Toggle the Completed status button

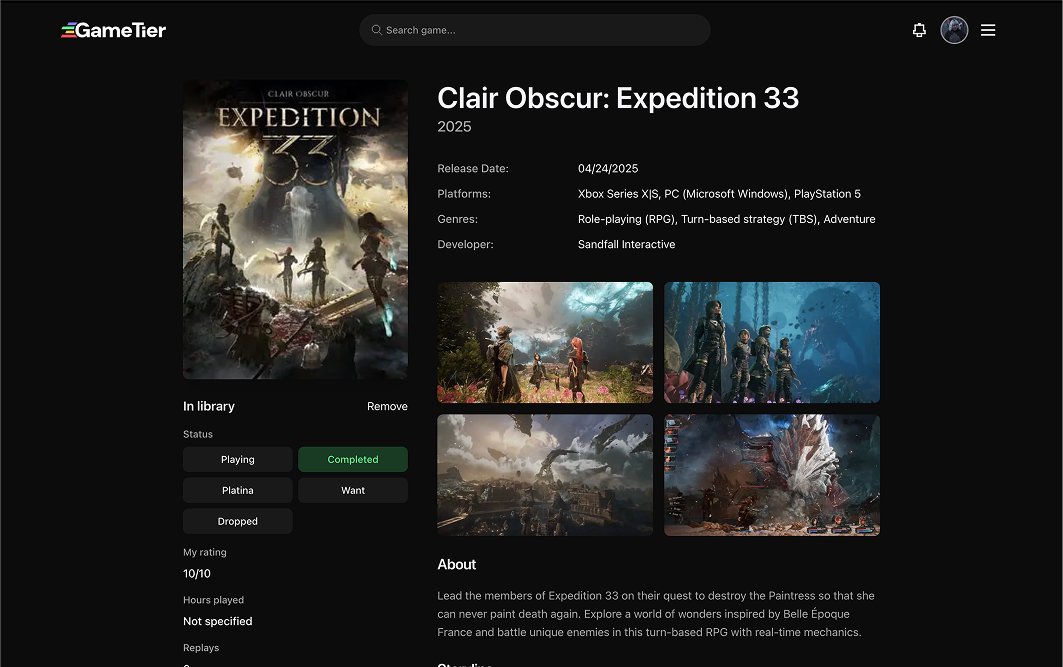[x=353, y=459]
